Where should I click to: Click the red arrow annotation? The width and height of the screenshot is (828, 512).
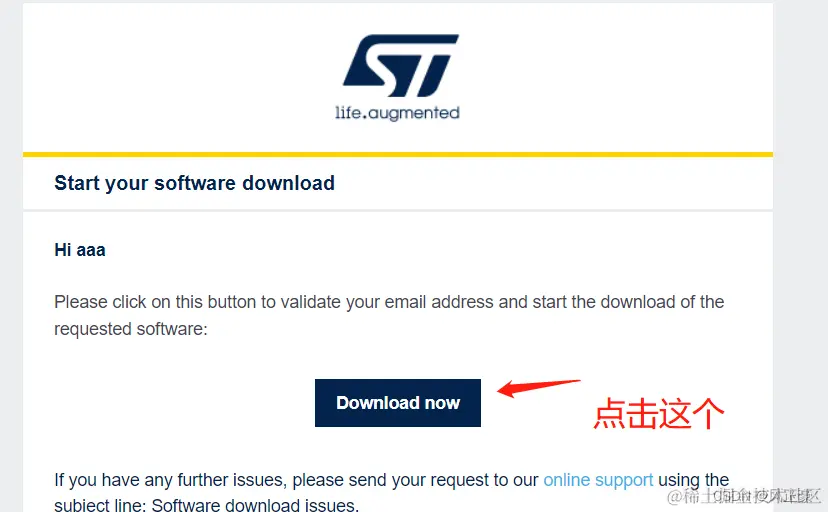(539, 388)
